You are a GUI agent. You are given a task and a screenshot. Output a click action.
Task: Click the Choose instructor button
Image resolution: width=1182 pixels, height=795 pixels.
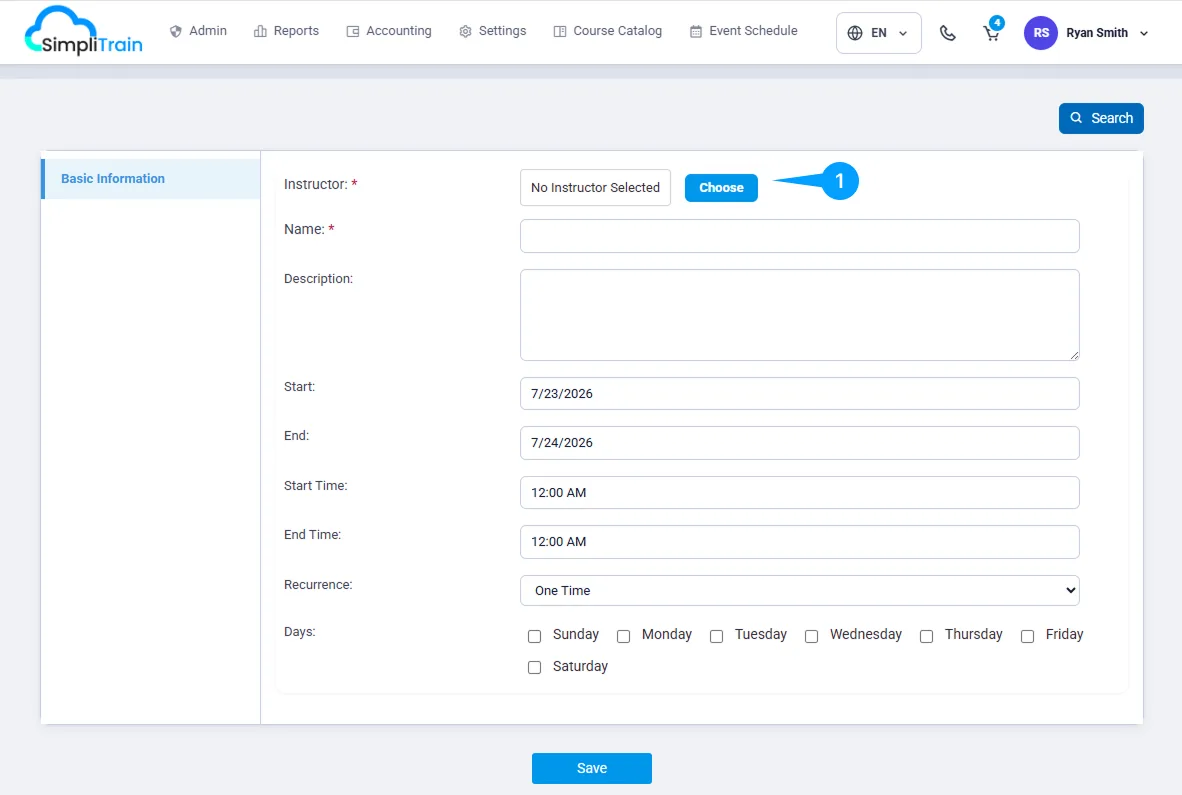[x=721, y=188]
